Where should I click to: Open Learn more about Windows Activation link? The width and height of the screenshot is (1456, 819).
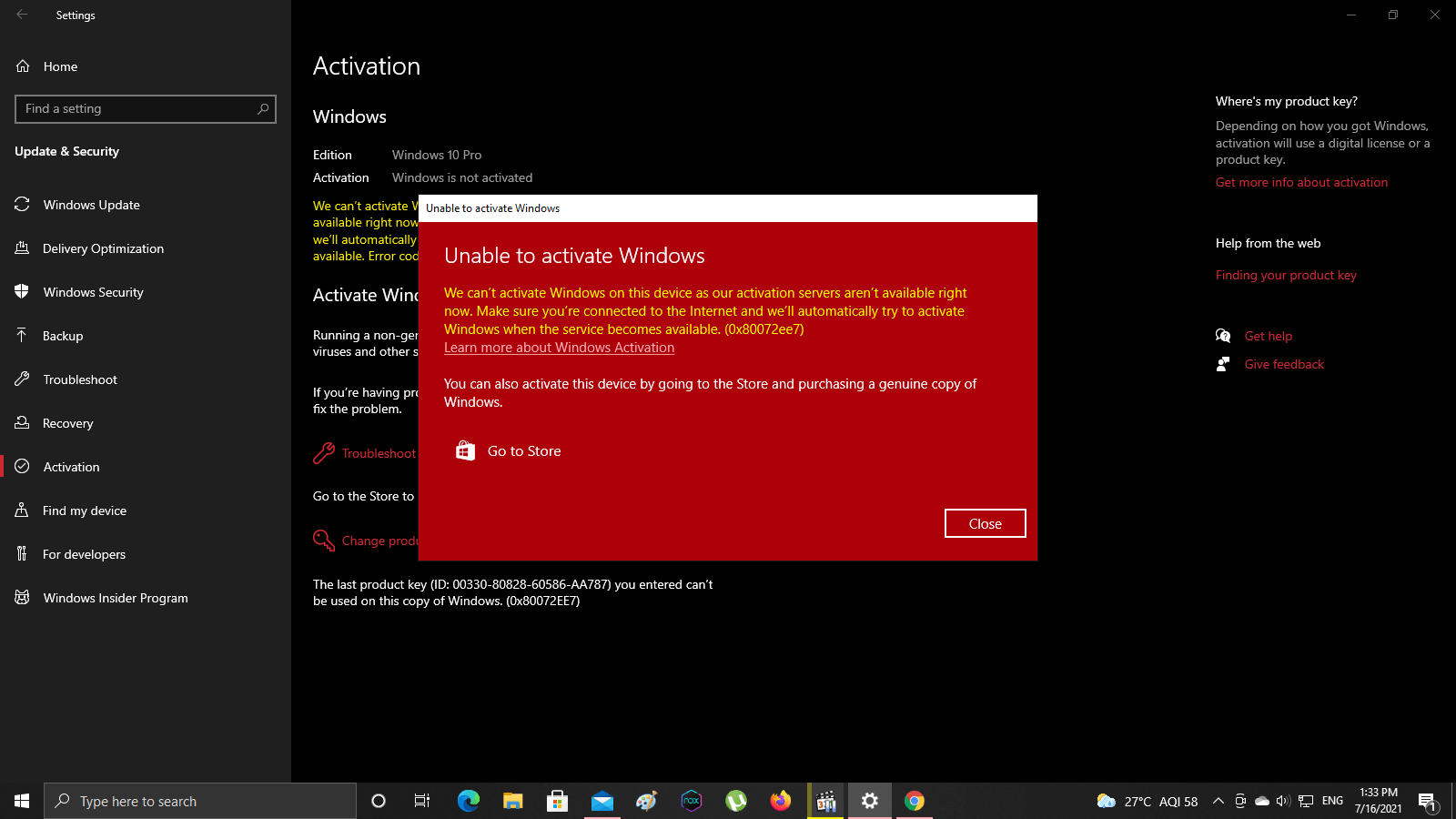559,348
